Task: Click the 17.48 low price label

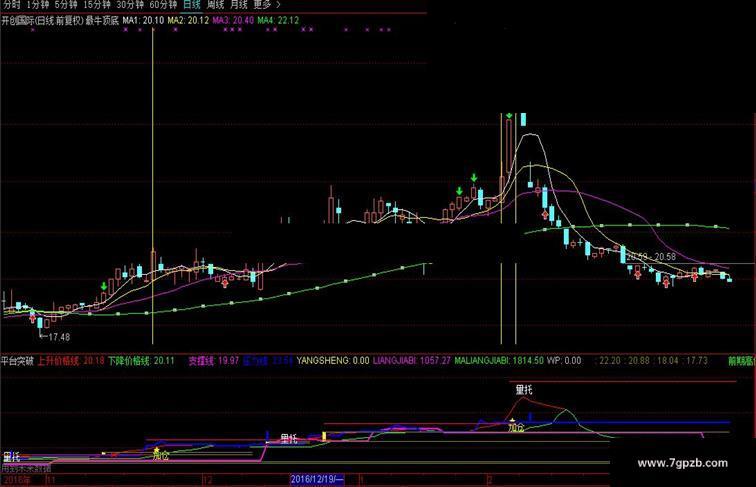Action: [59, 337]
